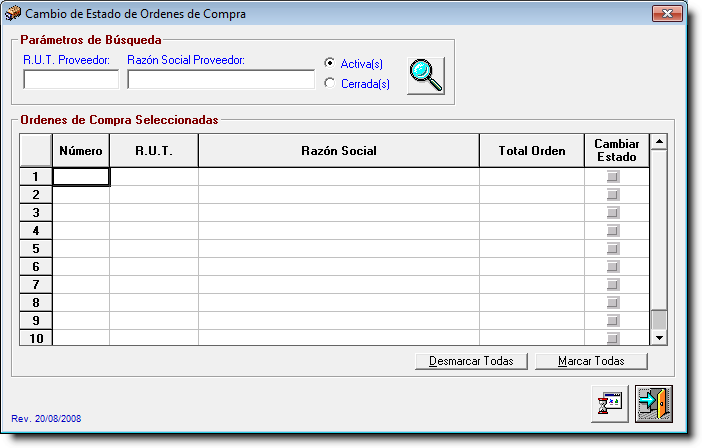Viewport: 702px width, 448px height.
Task: Check Cambiar Estado box in row 6
Action: (613, 266)
